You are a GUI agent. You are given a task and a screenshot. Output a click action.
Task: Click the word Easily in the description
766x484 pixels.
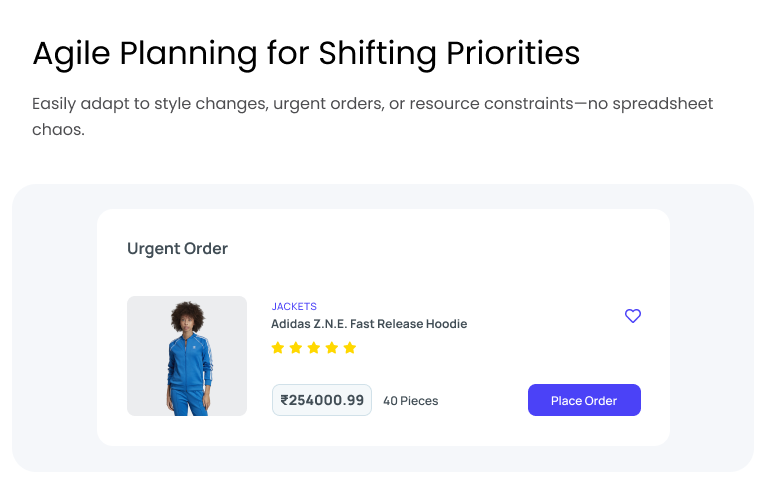(x=57, y=104)
